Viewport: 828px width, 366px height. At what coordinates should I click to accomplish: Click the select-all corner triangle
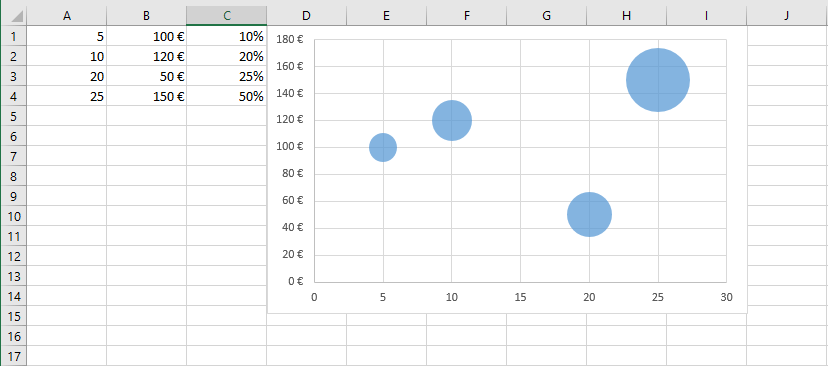(16, 17)
